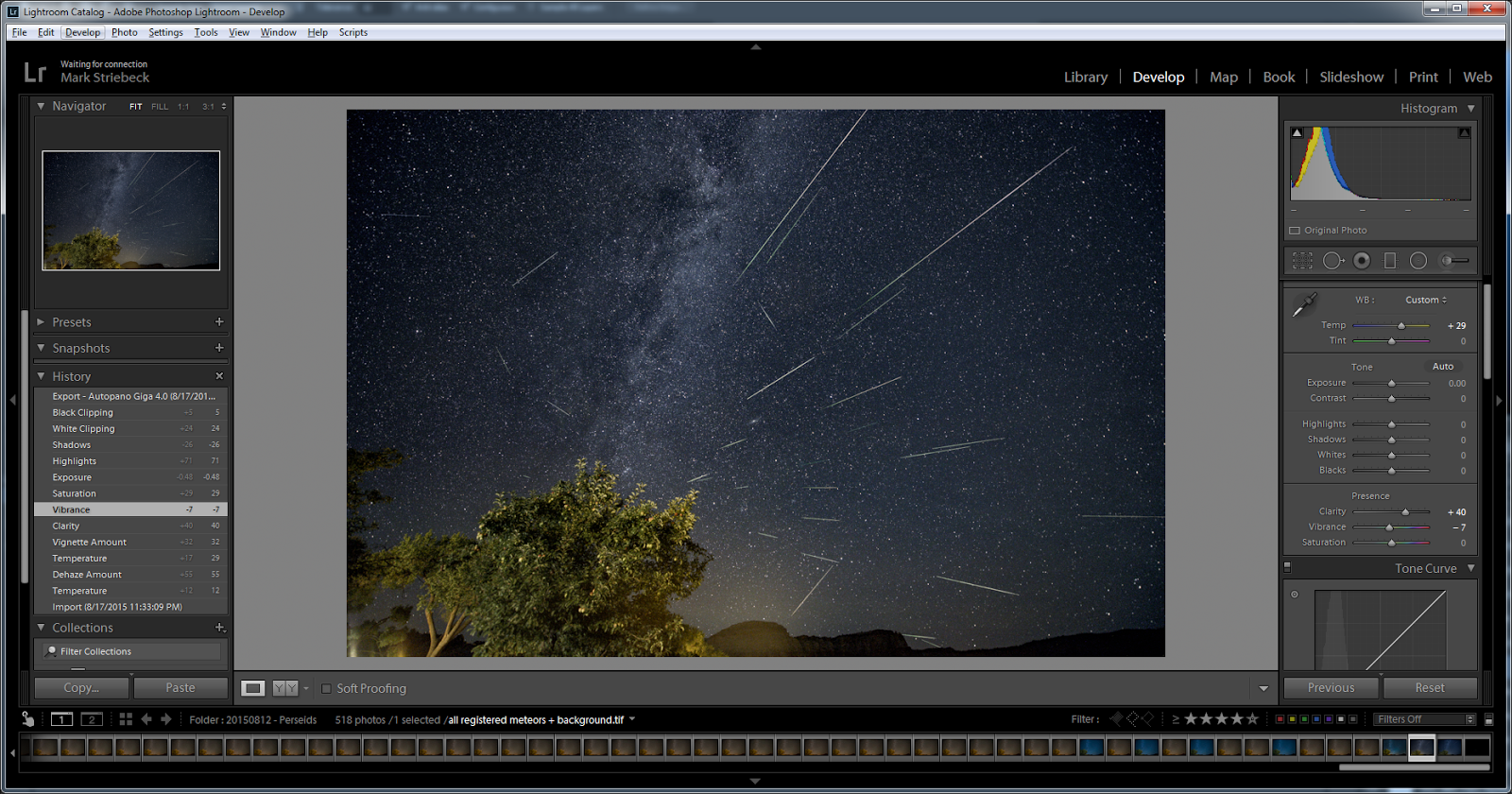
Task: Switch to the Map module
Action: click(x=1224, y=78)
